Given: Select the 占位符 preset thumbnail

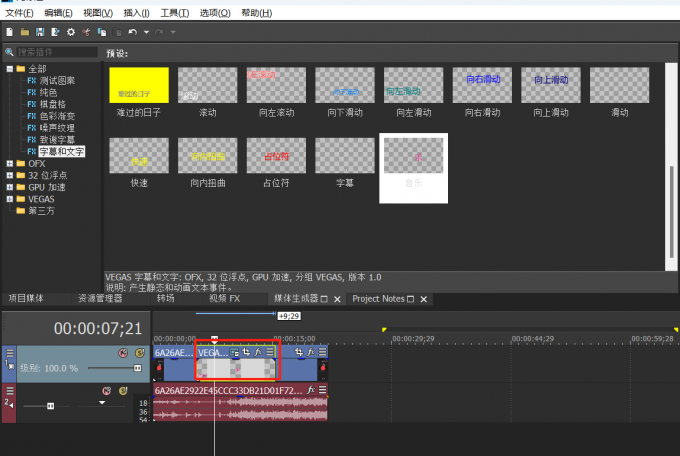Looking at the screenshot, I should click(x=276, y=155).
